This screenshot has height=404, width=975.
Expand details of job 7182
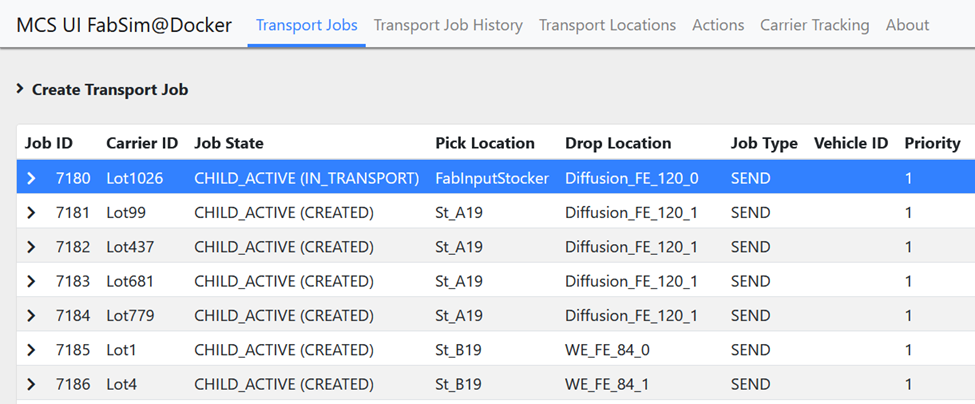(31, 247)
